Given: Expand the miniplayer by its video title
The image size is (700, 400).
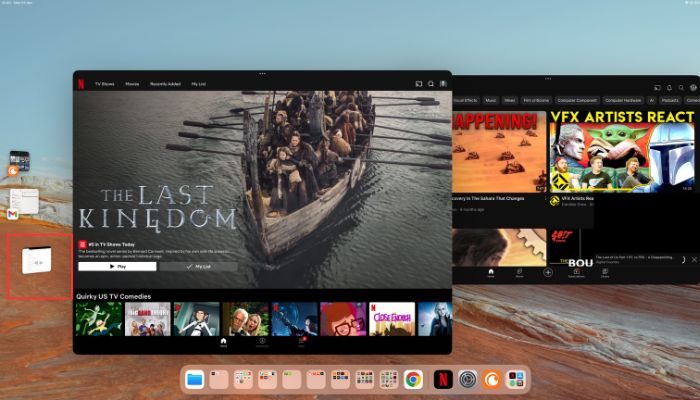Looking at the screenshot, I should pos(634,258).
